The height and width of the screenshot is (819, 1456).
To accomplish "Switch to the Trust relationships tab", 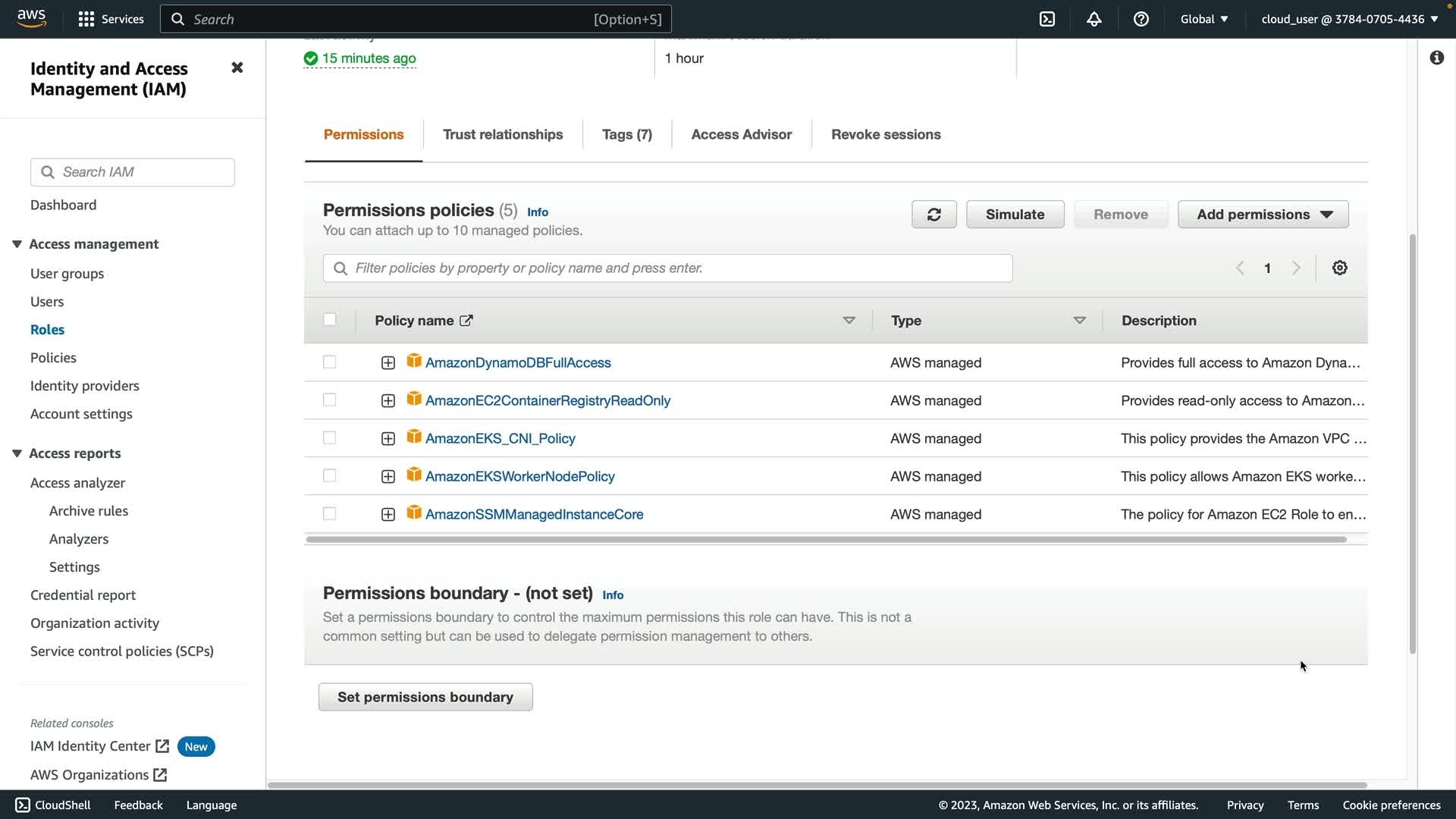I will click(x=502, y=134).
